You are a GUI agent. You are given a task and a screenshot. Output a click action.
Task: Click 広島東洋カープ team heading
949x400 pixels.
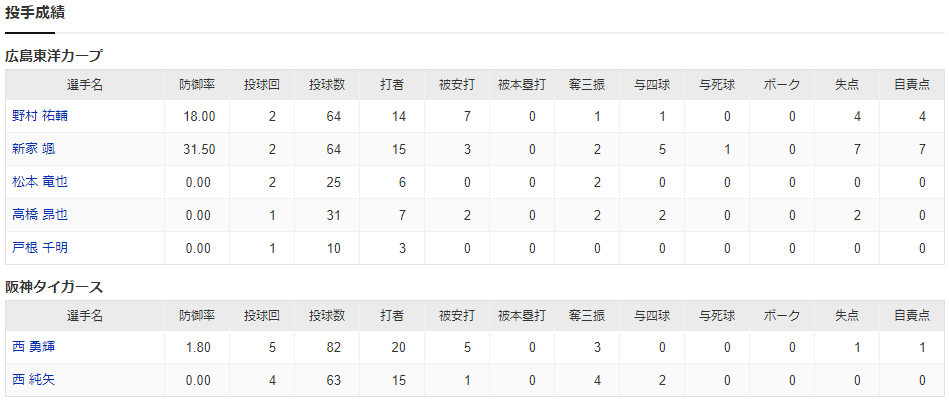click(54, 55)
